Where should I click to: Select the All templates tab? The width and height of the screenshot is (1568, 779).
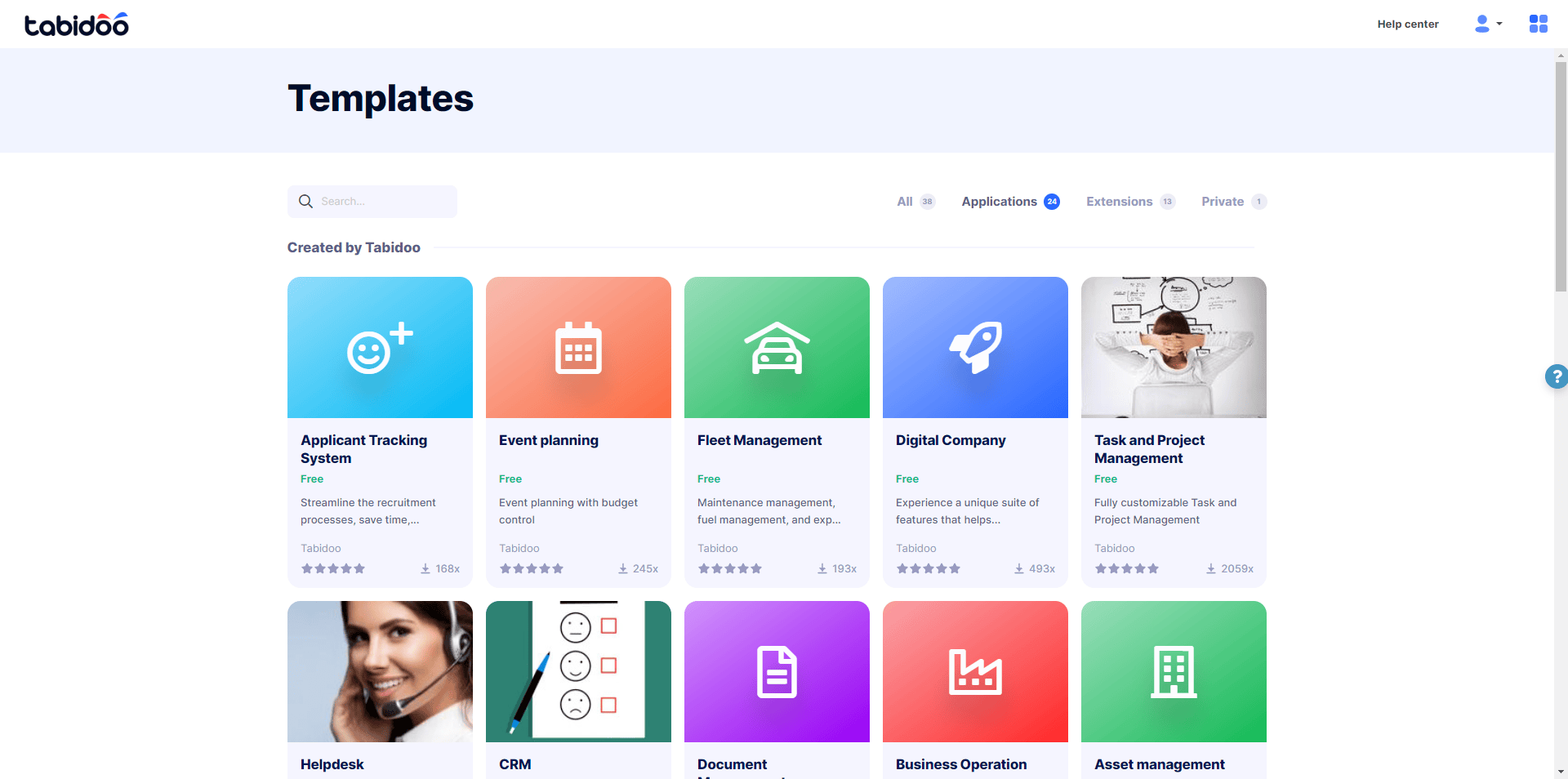[915, 201]
